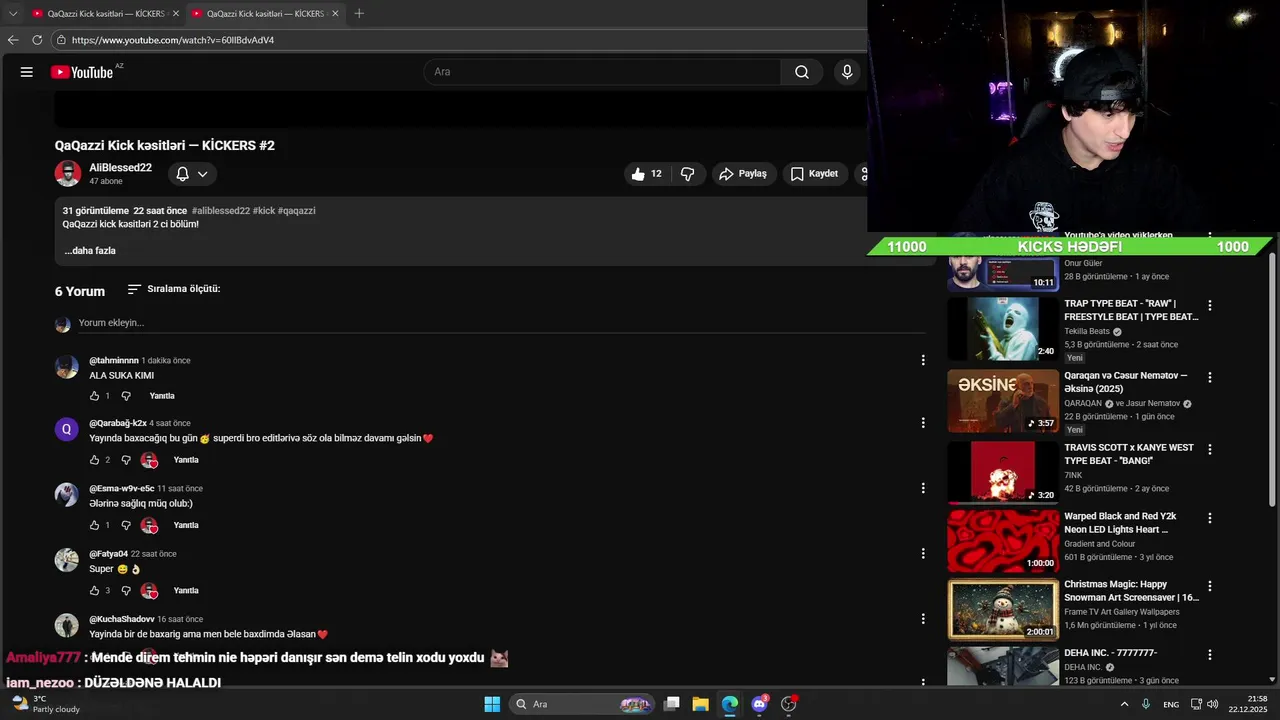Viewport: 1280px width, 720px height.
Task: Open the YouTube guide hamburger menu
Action: point(27,72)
